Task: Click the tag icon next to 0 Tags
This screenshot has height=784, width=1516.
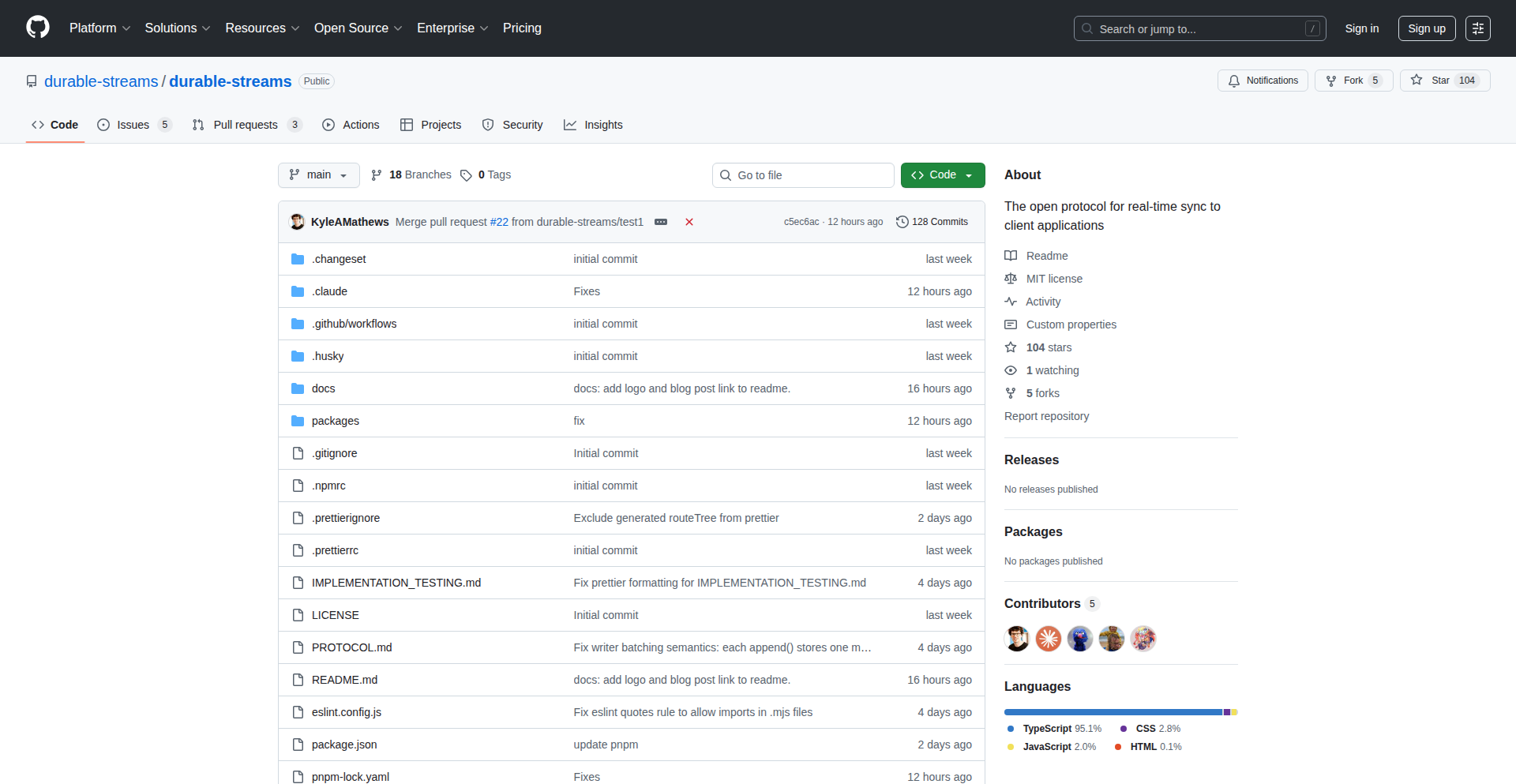Action: [x=466, y=175]
